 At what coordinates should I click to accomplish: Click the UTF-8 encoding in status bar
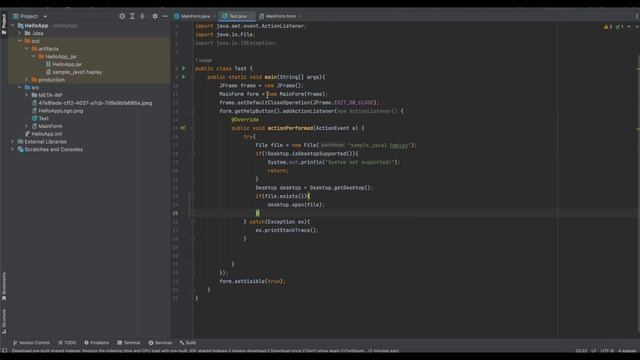[607, 351]
